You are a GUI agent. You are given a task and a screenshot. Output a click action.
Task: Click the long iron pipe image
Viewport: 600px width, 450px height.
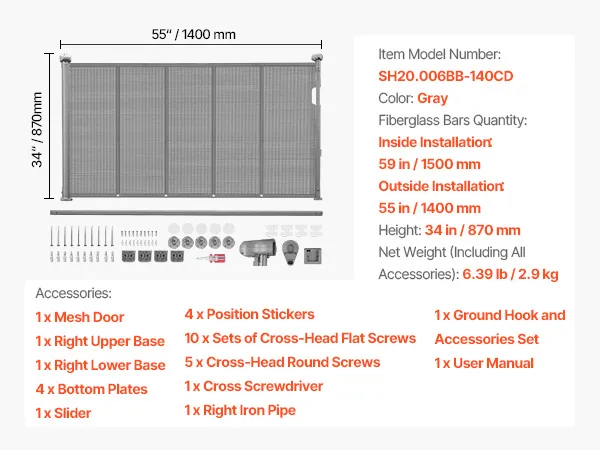186,212
